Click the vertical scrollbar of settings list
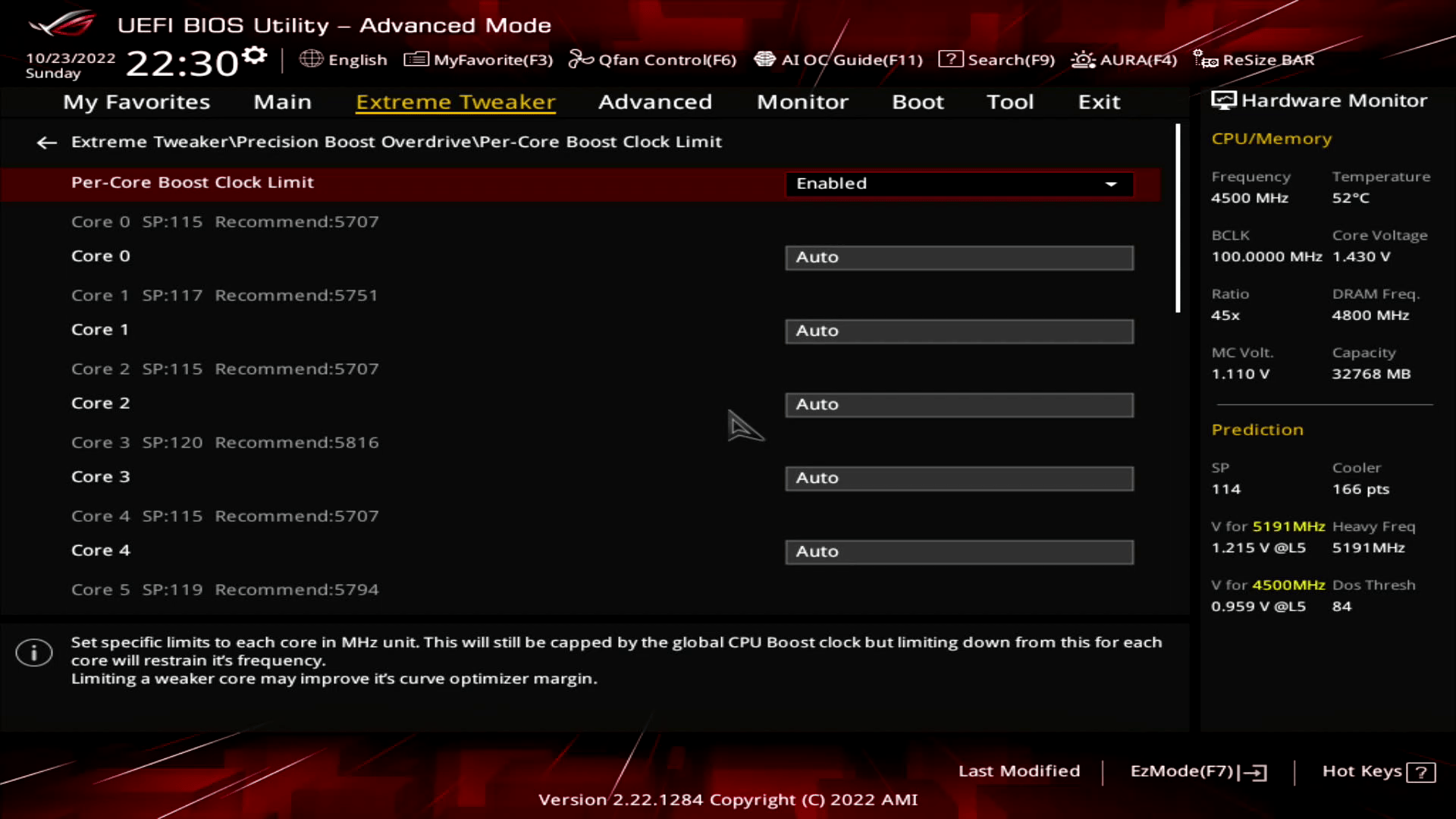The image size is (1456, 819). 1178,218
